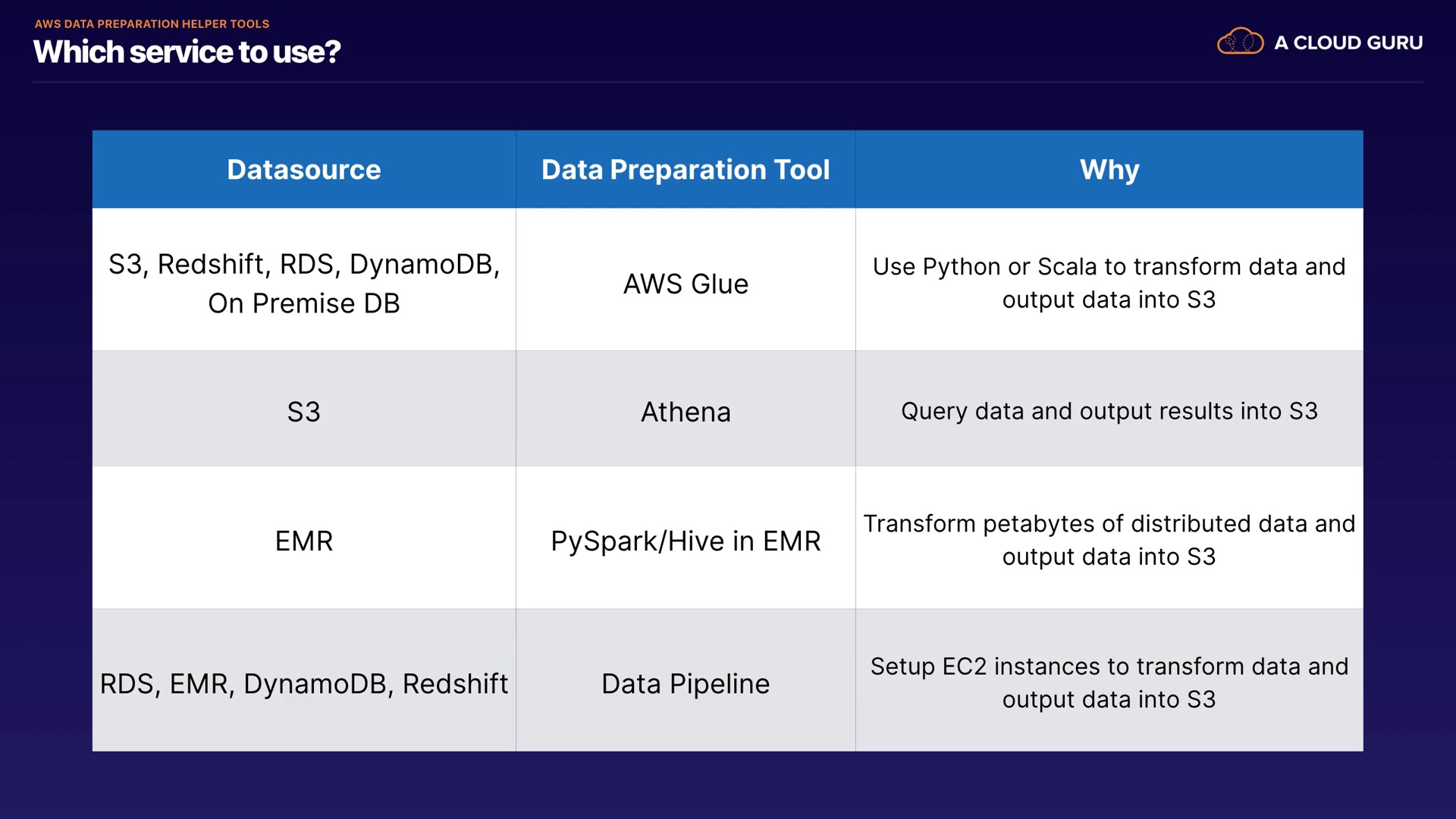Click the AWS Data Preparation Helper Tools subtitle
Viewport: 1456px width, 819px height.
tap(152, 24)
